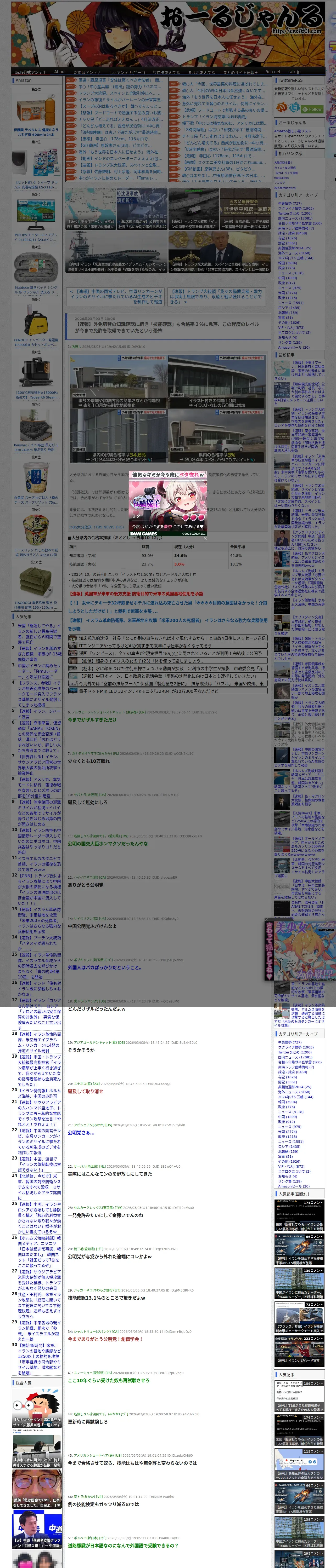This screenshot has height=1568, width=336.
Task: Open the popular-article thumbnail with 73コメント
Action: [299, 1317]
